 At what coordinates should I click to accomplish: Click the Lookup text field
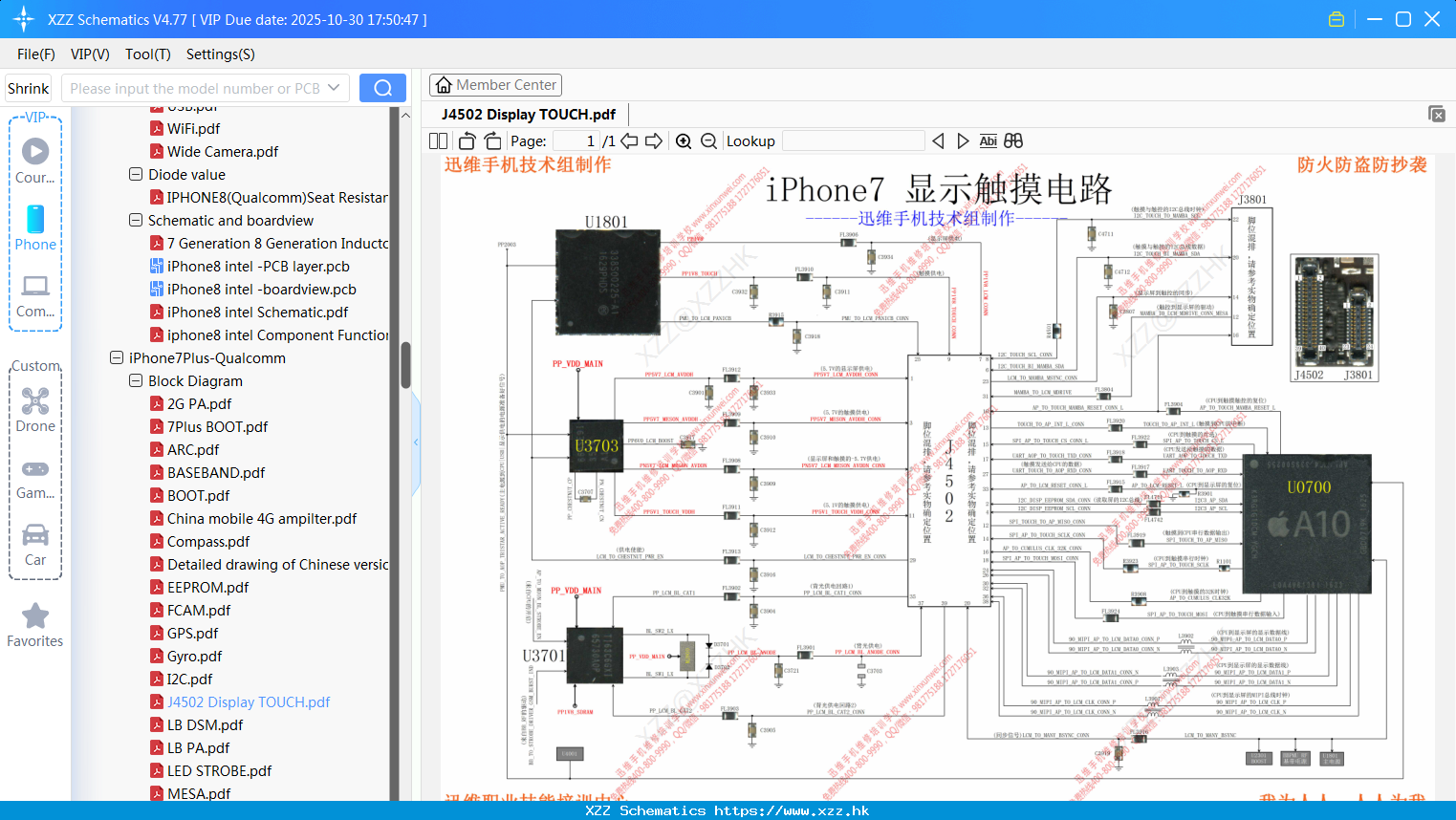(853, 140)
